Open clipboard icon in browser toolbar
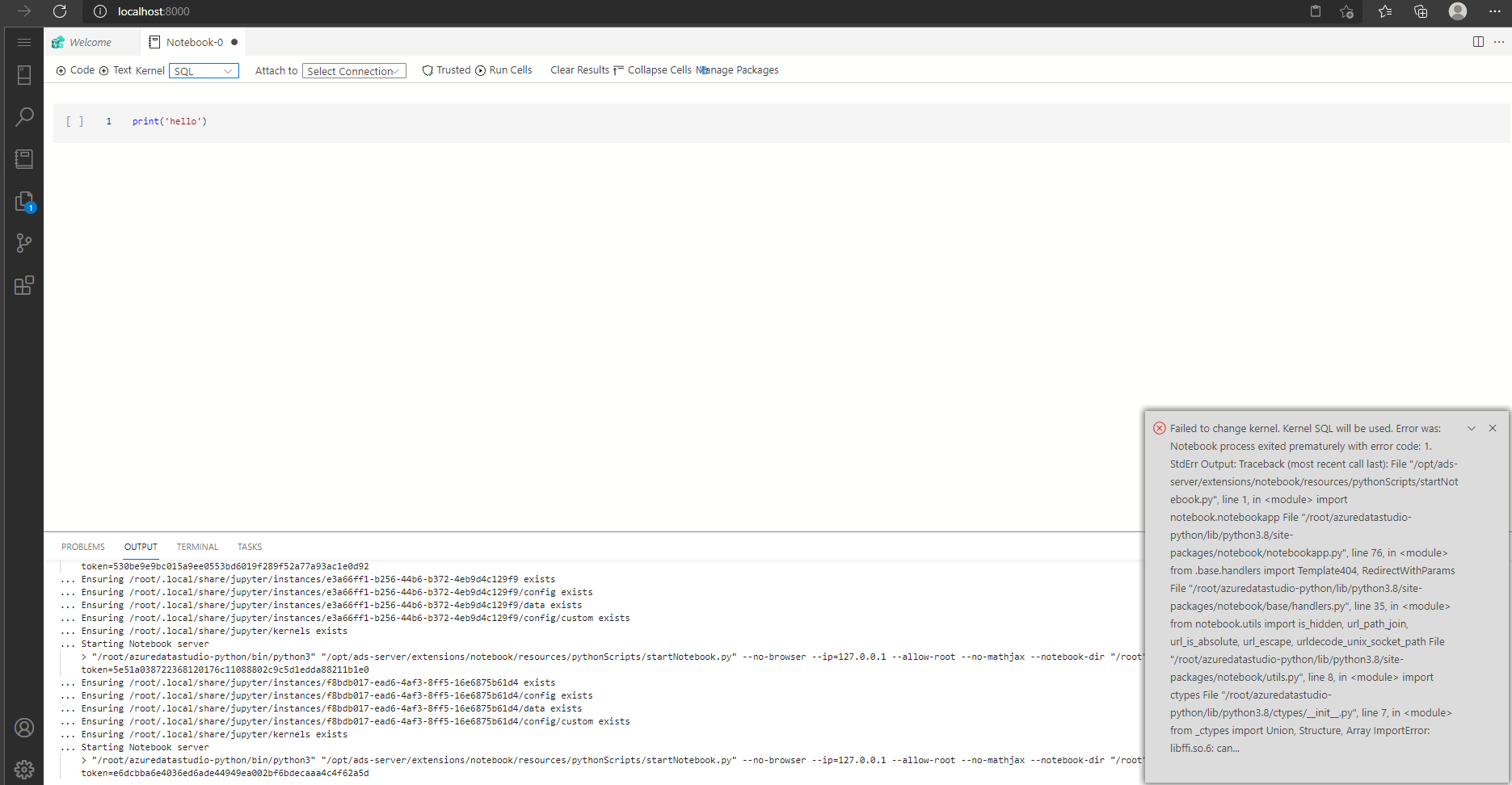This screenshot has height=785, width=1512. pos(1316,11)
